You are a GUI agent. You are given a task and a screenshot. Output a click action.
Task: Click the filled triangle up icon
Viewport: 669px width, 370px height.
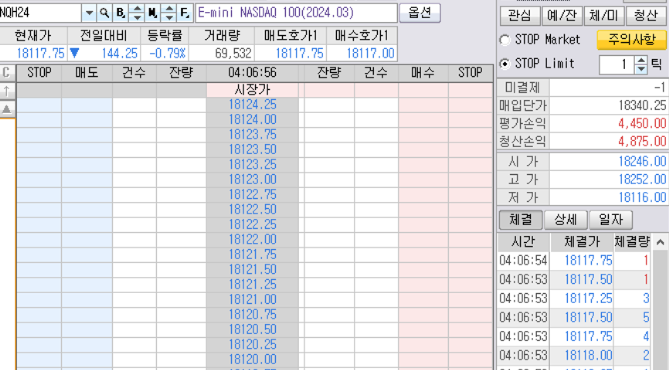tap(6, 109)
